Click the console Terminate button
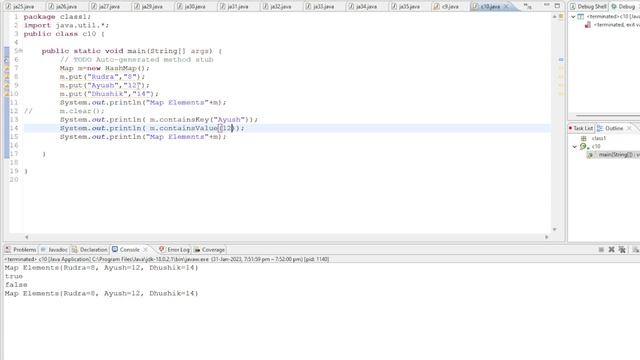This screenshot has height=360, width=640. point(601,249)
